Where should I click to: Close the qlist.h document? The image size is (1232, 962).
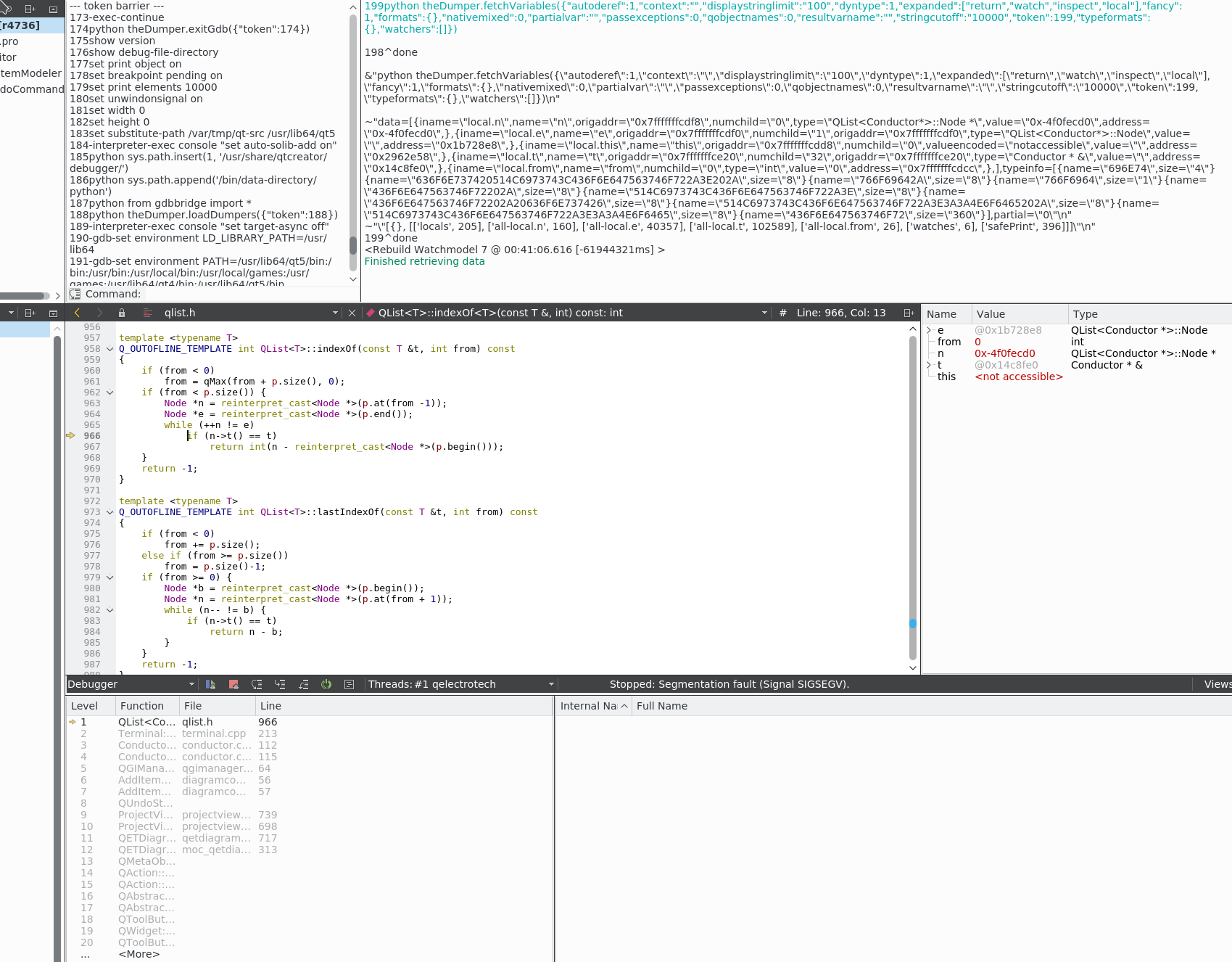tap(352, 313)
